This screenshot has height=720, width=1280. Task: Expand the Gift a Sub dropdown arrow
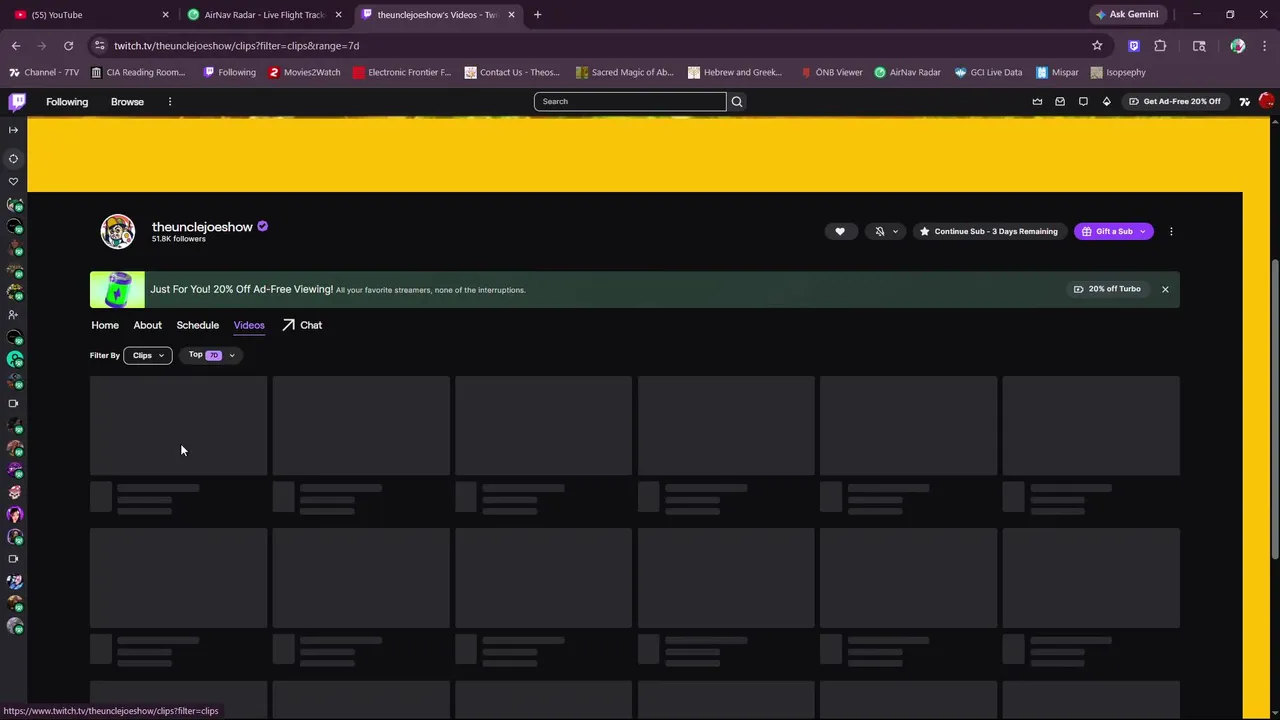1143,231
